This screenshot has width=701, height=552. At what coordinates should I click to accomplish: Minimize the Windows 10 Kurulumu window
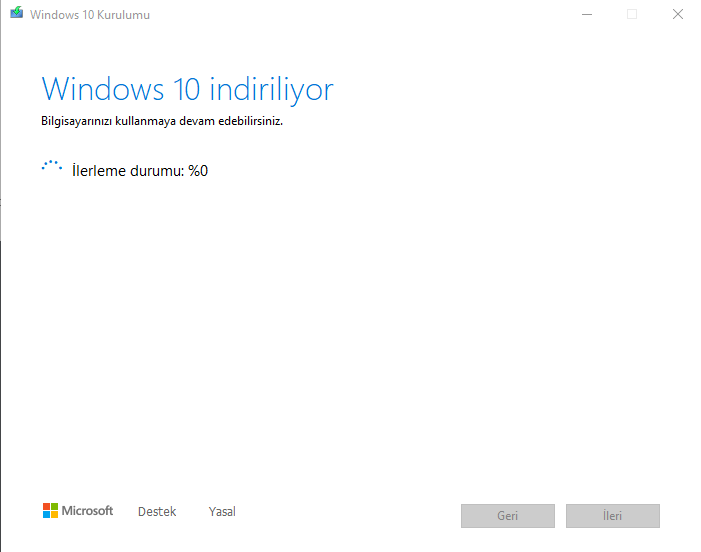587,14
